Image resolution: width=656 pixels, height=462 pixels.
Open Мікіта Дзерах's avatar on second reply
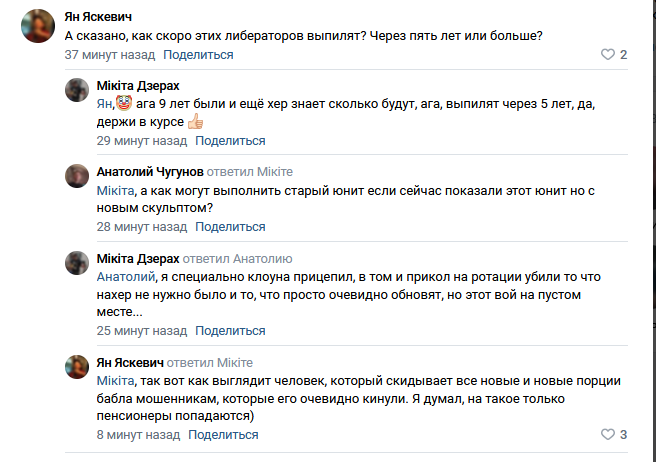click(77, 263)
